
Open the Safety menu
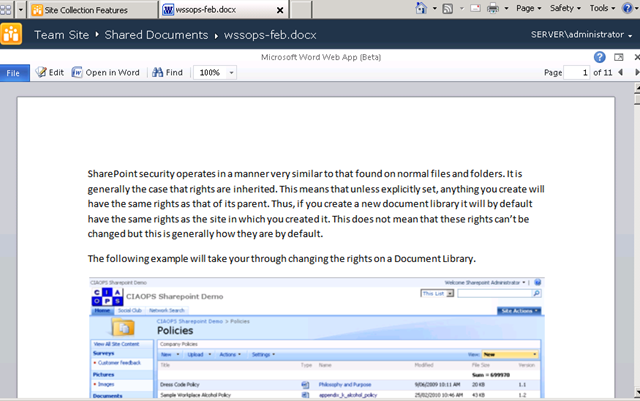click(x=565, y=8)
